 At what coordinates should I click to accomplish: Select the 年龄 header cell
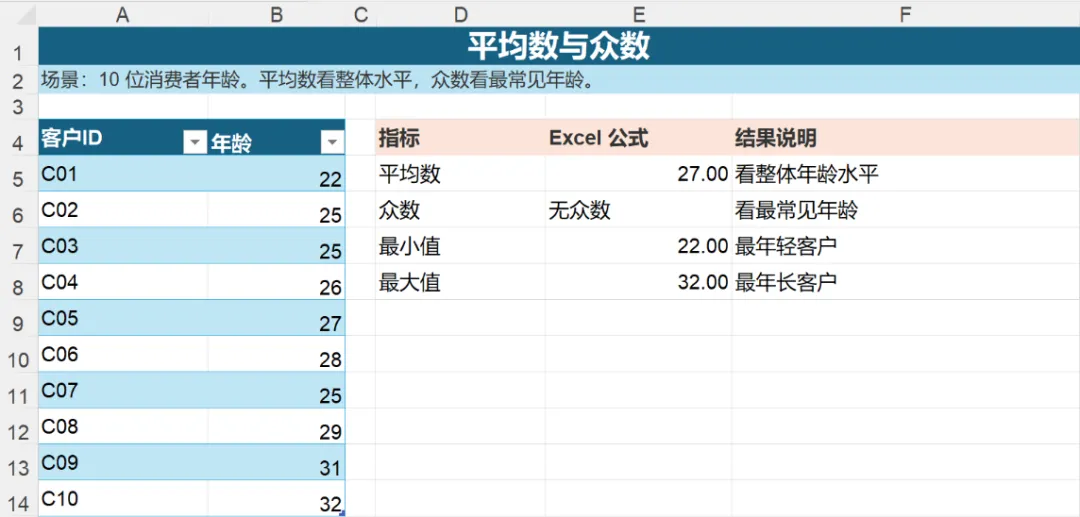276,138
